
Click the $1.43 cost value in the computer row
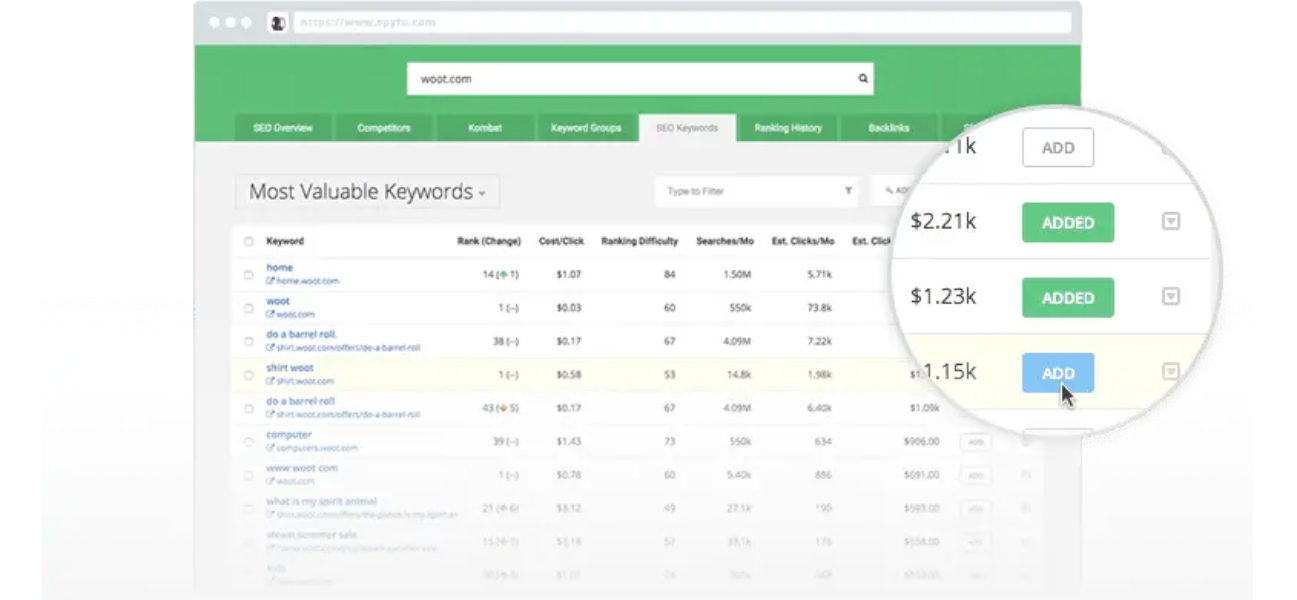[x=568, y=441]
